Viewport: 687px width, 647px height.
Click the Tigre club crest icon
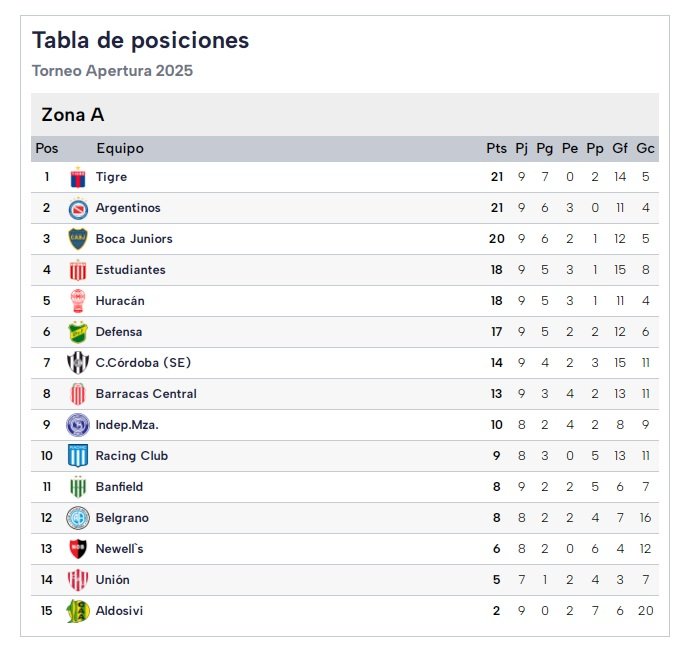pos(78,178)
